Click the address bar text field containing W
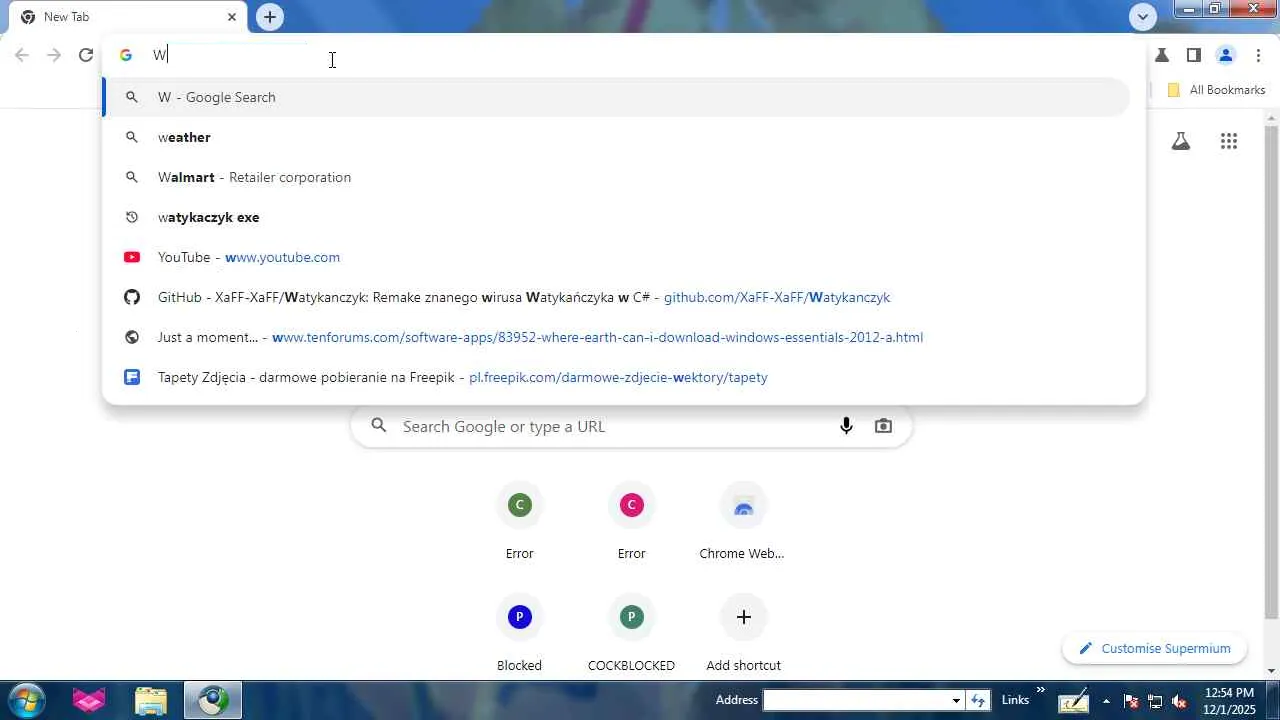 point(640,55)
